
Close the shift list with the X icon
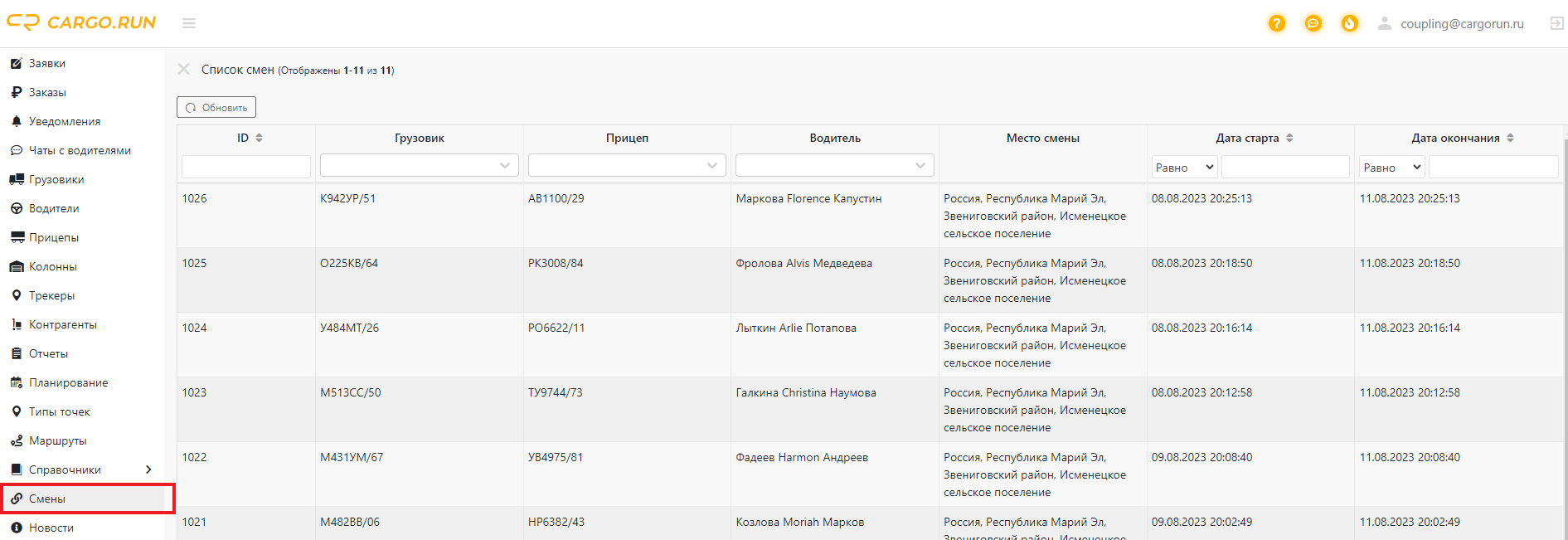[184, 69]
